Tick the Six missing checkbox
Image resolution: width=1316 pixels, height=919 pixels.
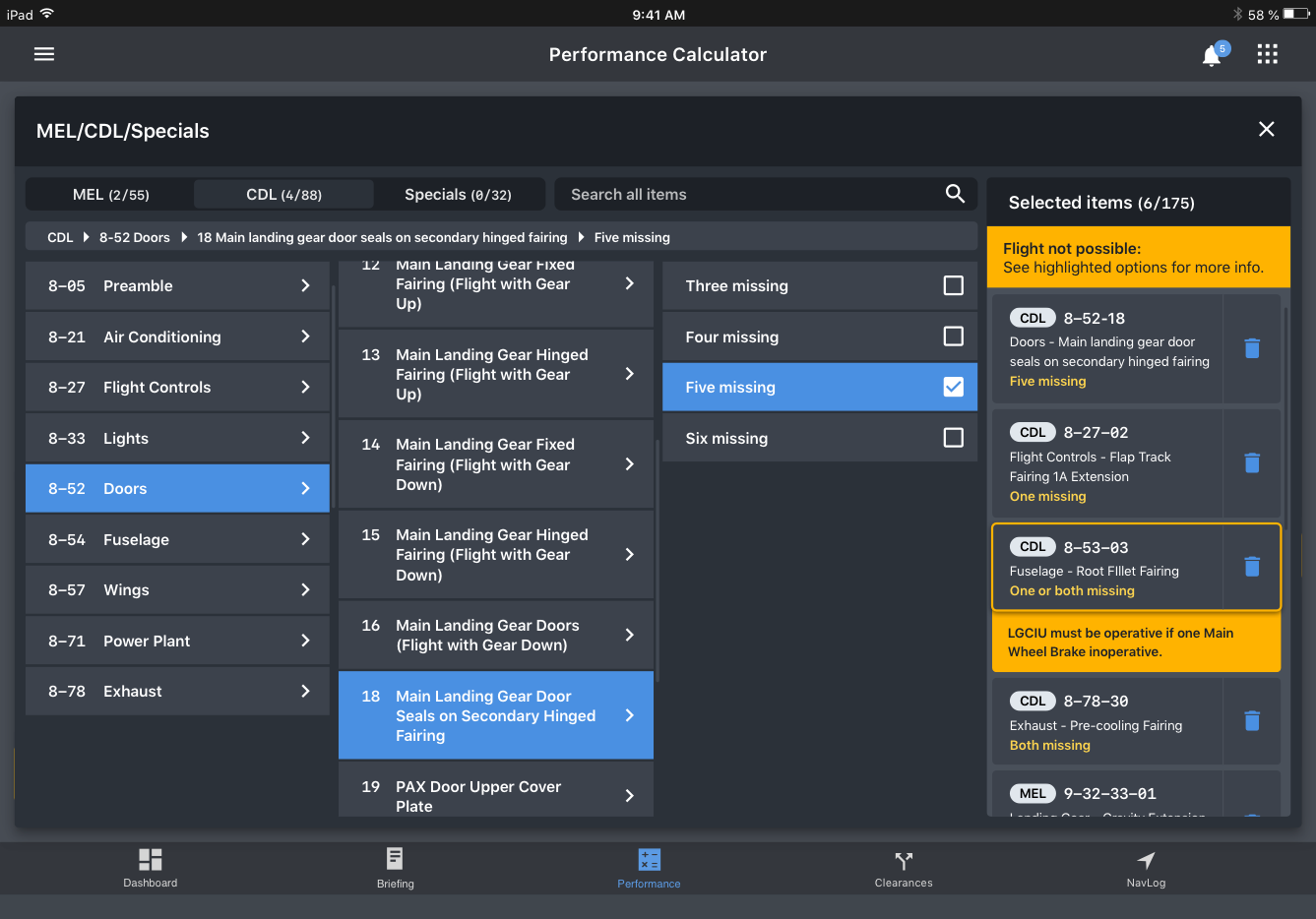click(953, 438)
